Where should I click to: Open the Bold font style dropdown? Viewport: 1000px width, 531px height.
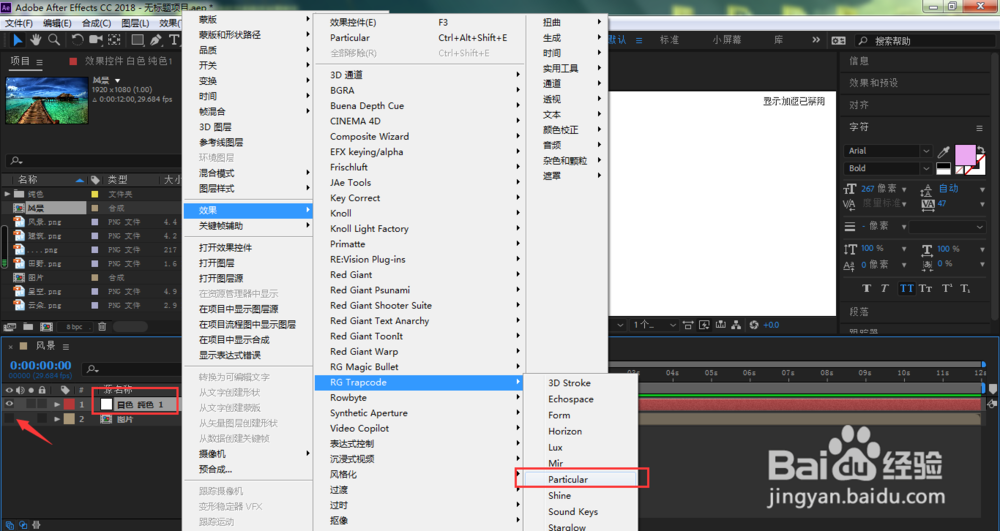(925, 168)
